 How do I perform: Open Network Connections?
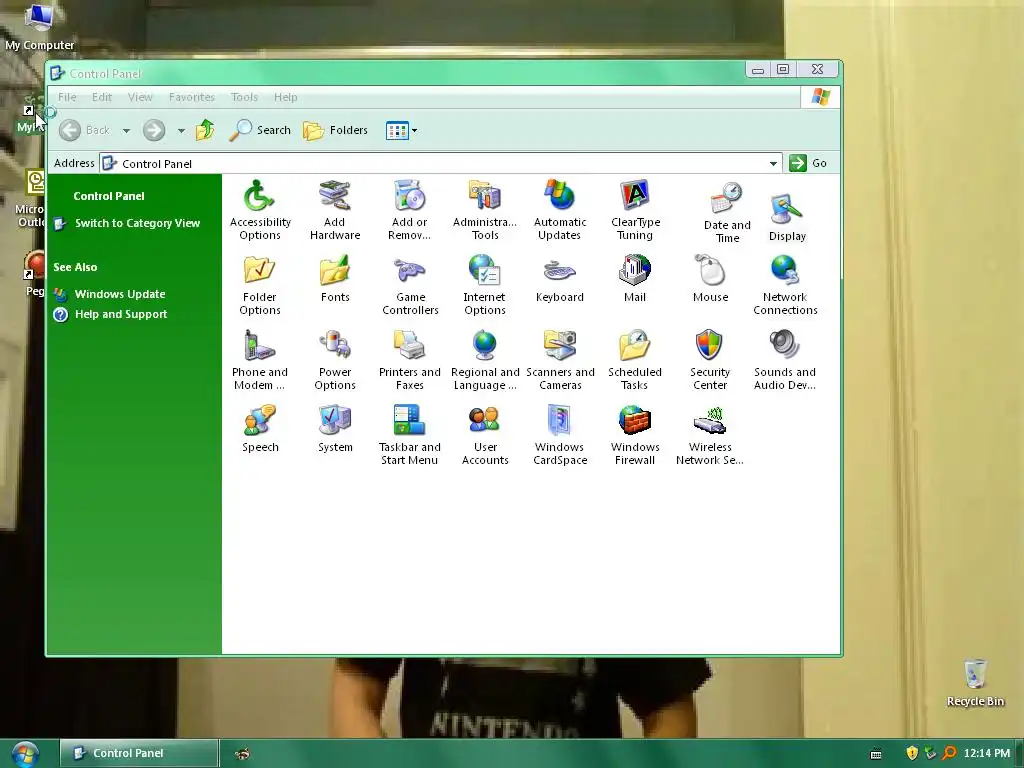785,285
